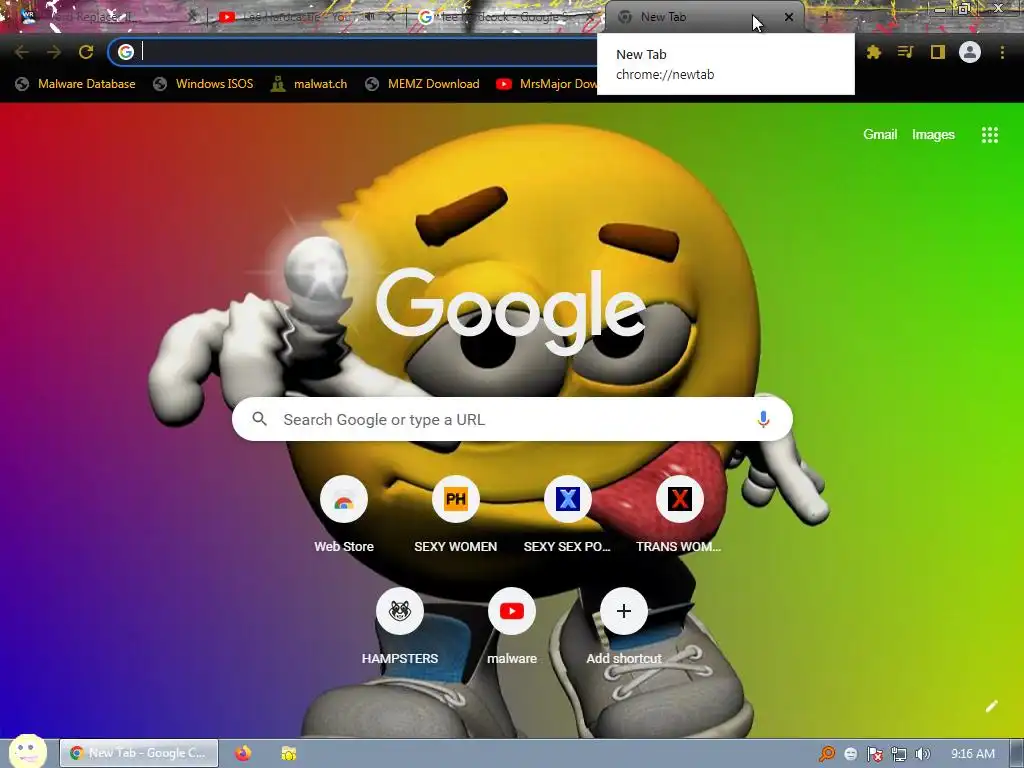Close the YouTube tab
The width and height of the screenshot is (1024, 768).
(x=391, y=17)
